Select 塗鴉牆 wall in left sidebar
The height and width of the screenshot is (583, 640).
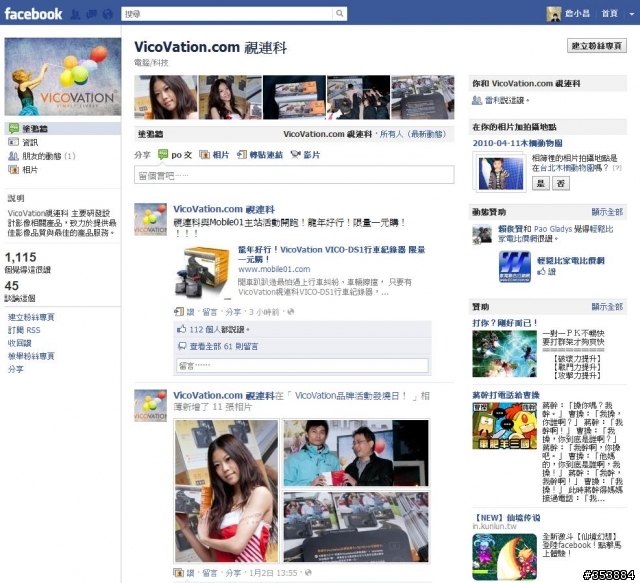tap(62, 129)
